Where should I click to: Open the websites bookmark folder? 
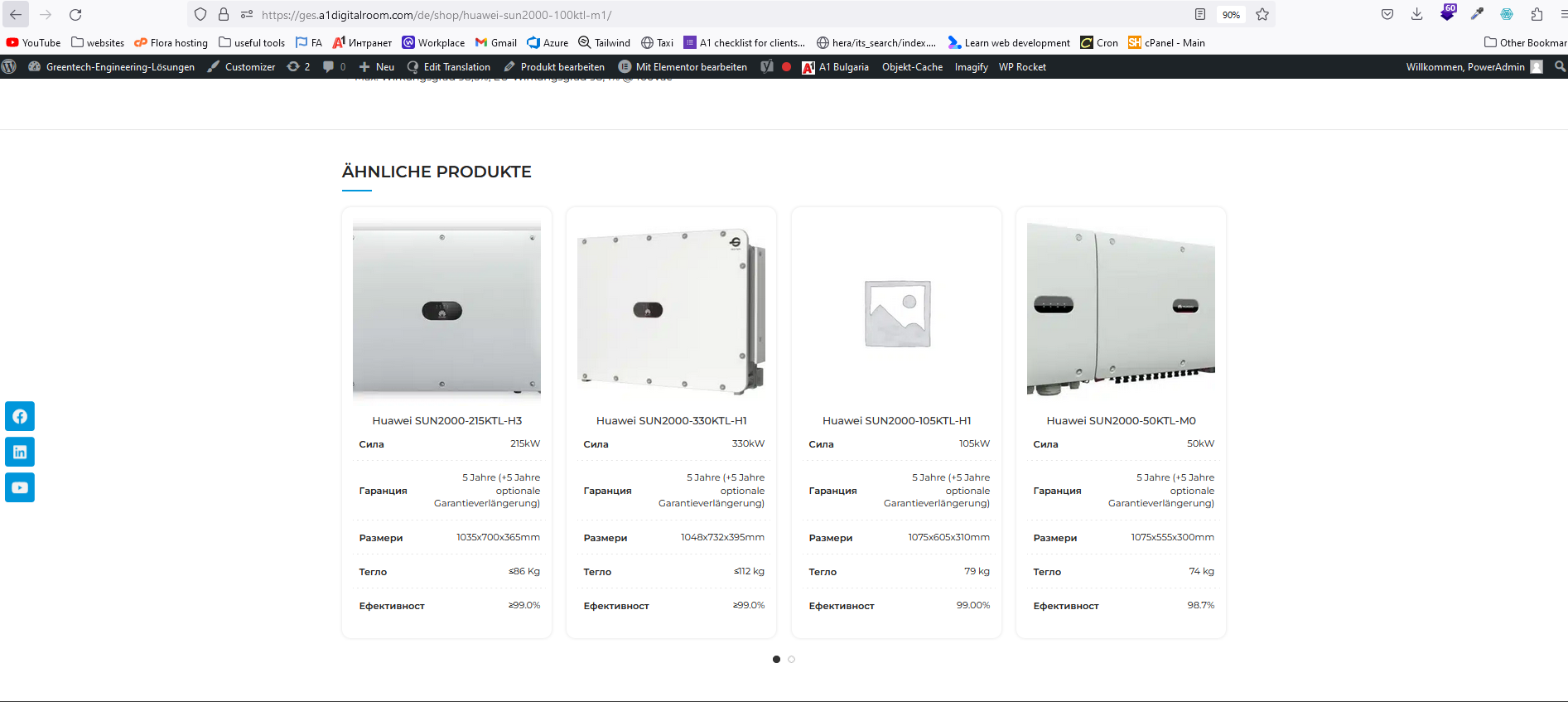click(98, 42)
